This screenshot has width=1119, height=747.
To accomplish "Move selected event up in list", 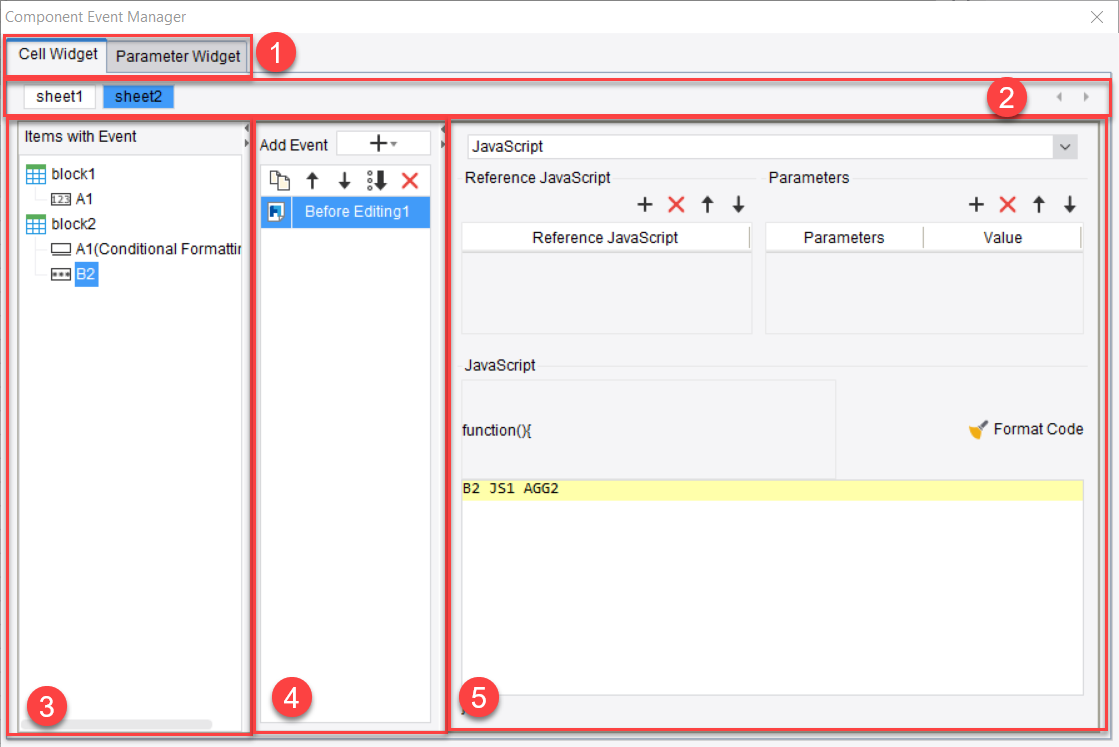I will coord(312,181).
